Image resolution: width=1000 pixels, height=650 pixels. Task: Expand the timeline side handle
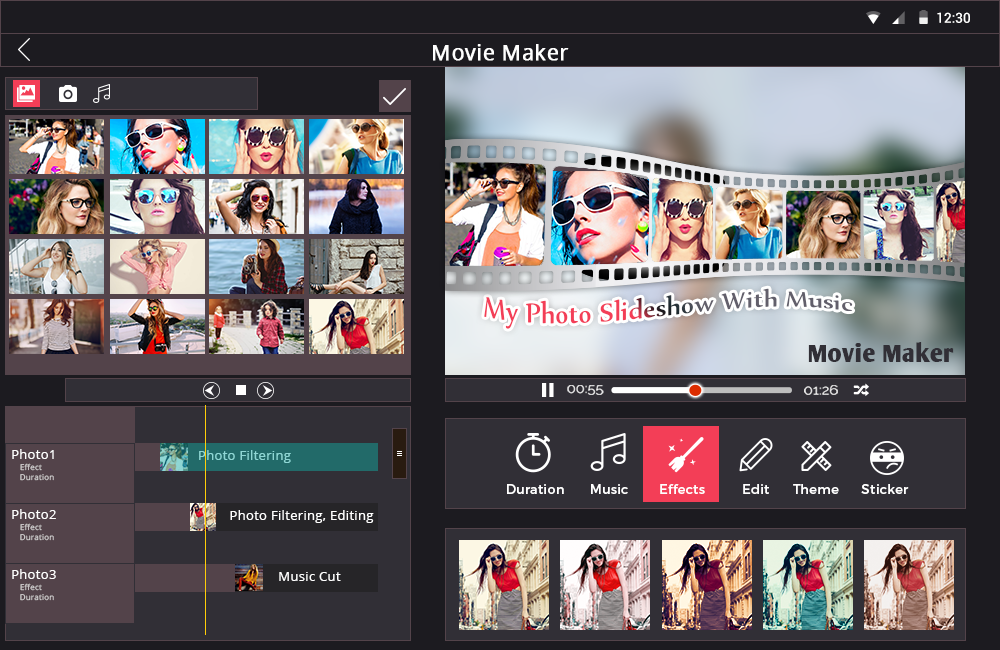(399, 453)
